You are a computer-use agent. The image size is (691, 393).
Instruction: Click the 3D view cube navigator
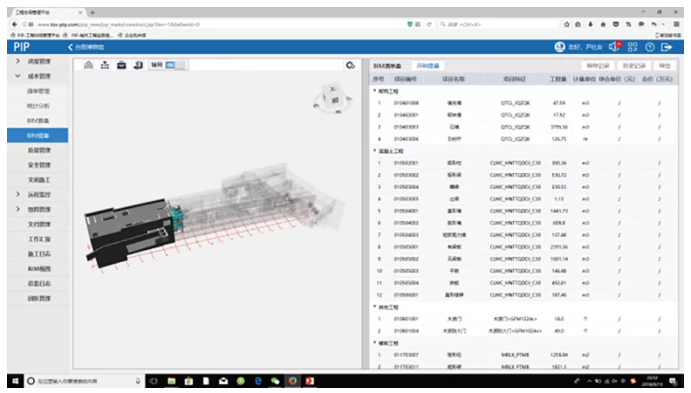click(333, 98)
